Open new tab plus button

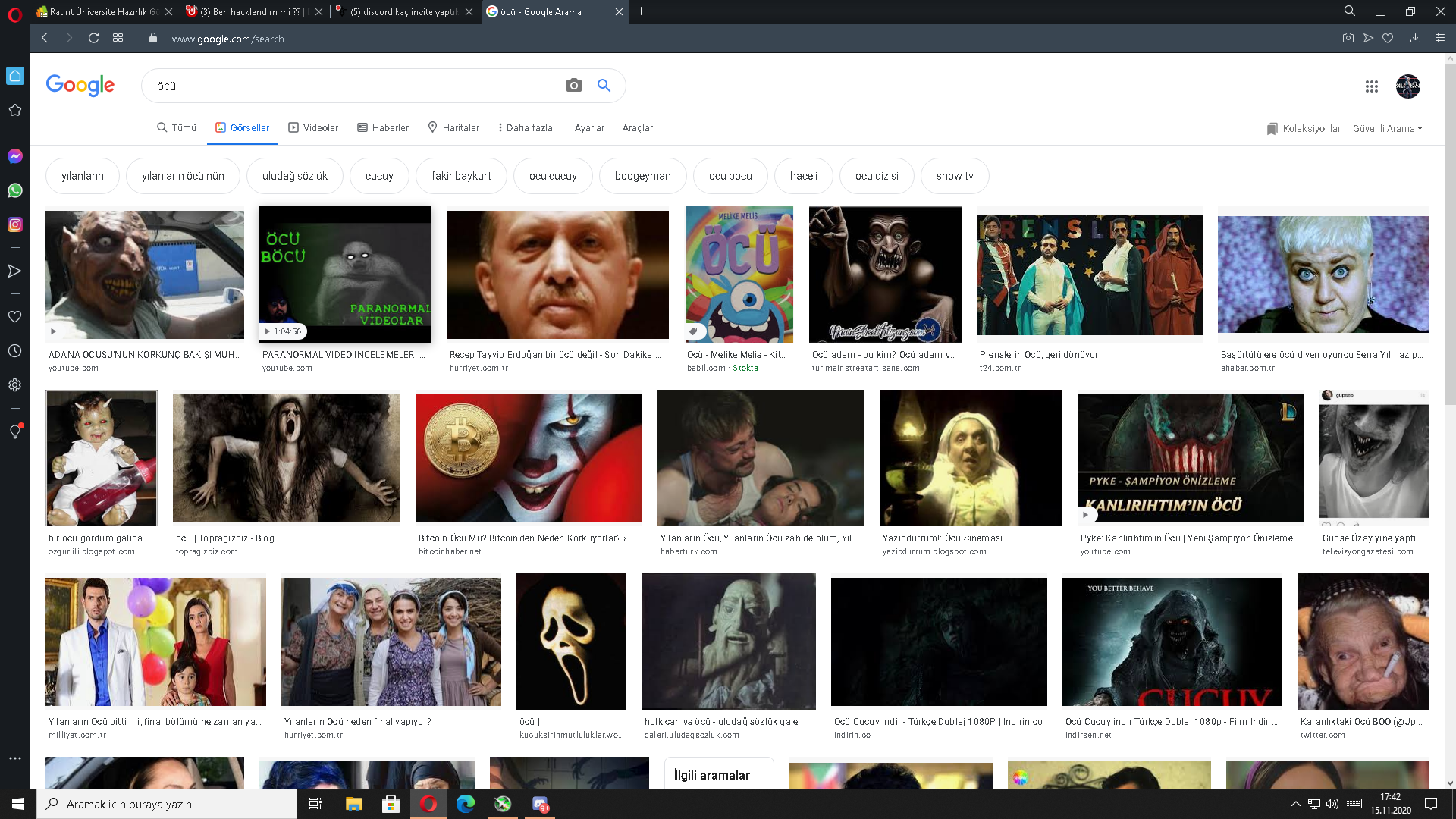(x=642, y=11)
